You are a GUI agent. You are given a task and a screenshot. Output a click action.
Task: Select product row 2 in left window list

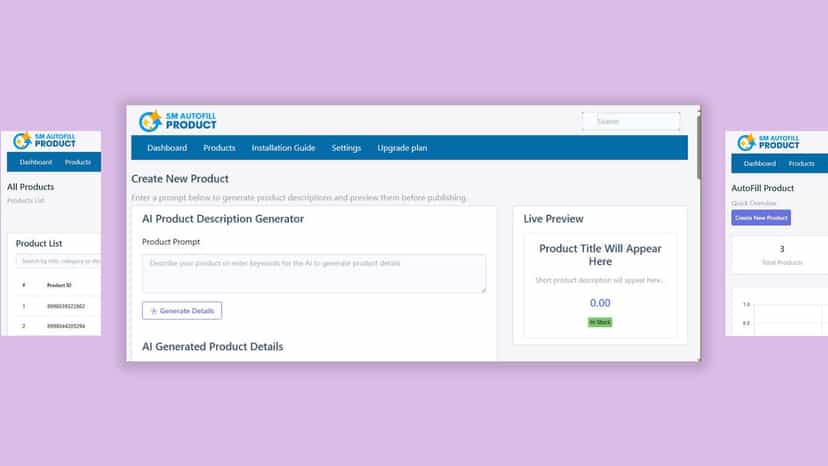(55, 326)
